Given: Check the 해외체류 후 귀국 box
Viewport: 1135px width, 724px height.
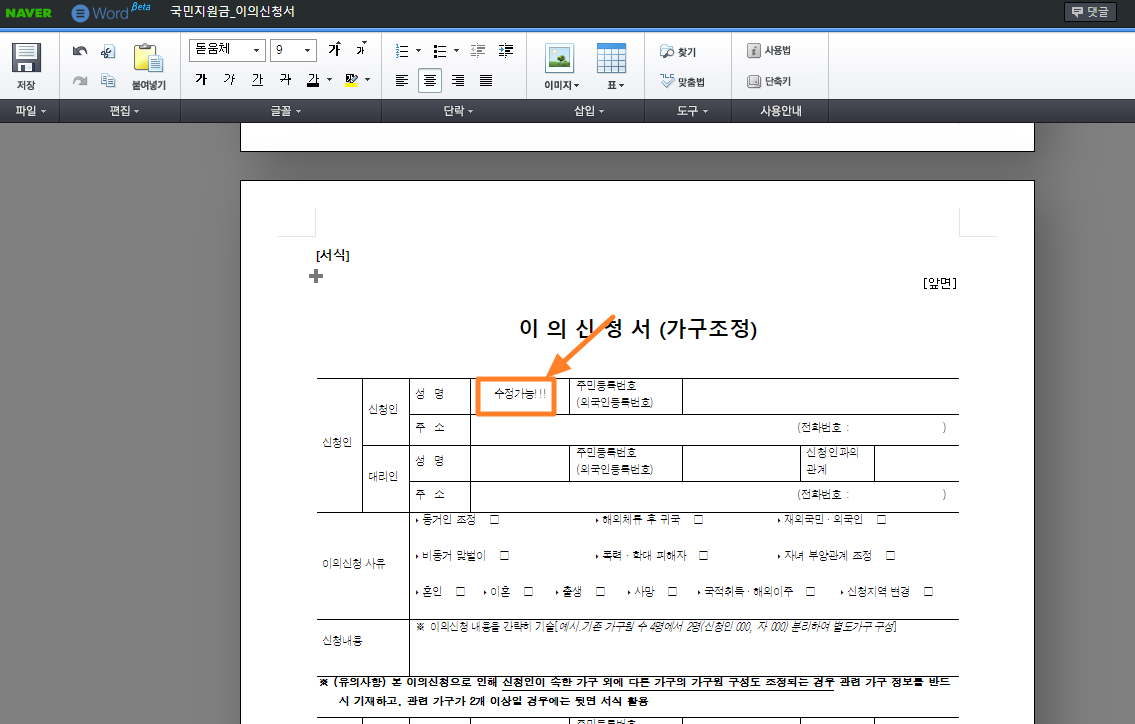Looking at the screenshot, I should 699,519.
